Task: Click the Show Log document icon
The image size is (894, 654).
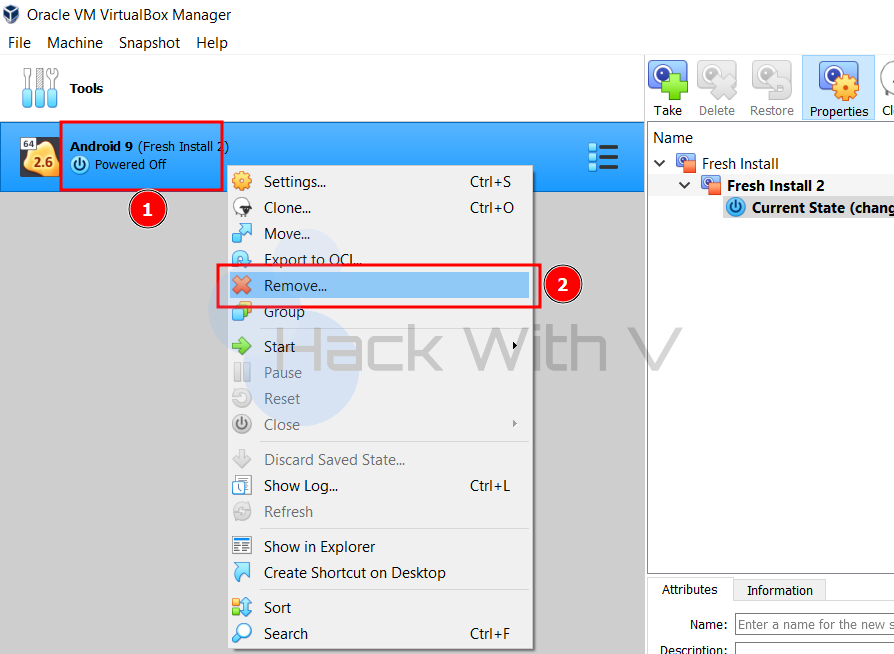Action: [x=242, y=485]
